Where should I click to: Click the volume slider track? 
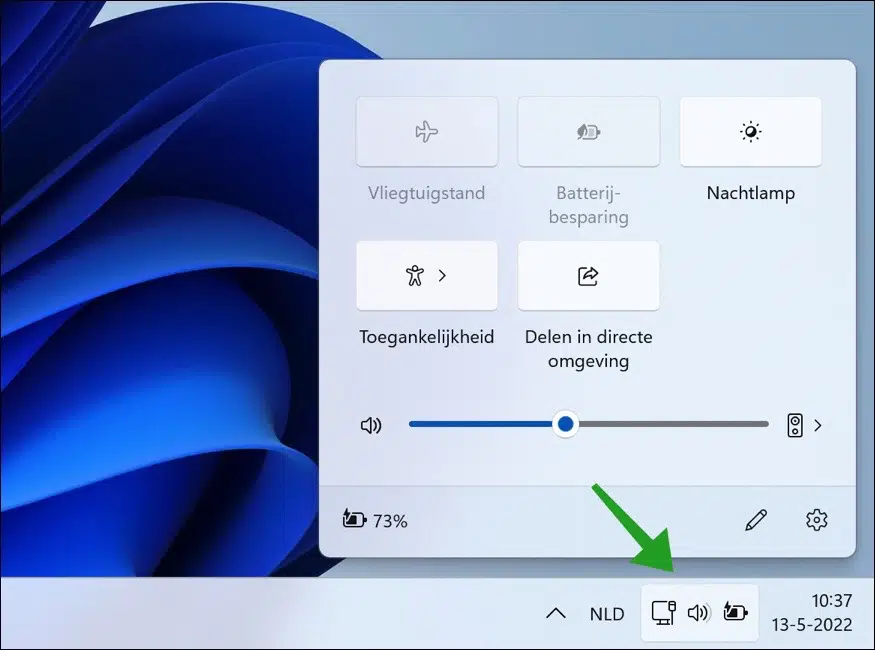[x=589, y=425]
